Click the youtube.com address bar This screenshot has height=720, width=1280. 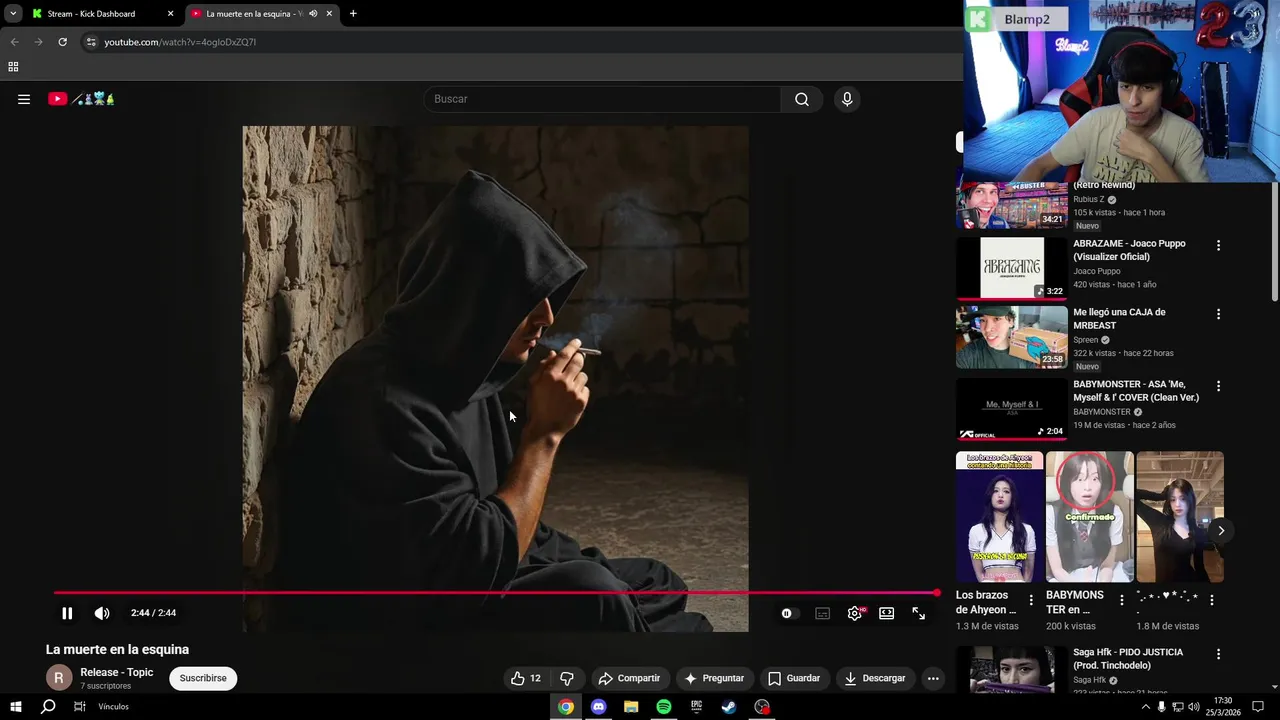[x=520, y=42]
